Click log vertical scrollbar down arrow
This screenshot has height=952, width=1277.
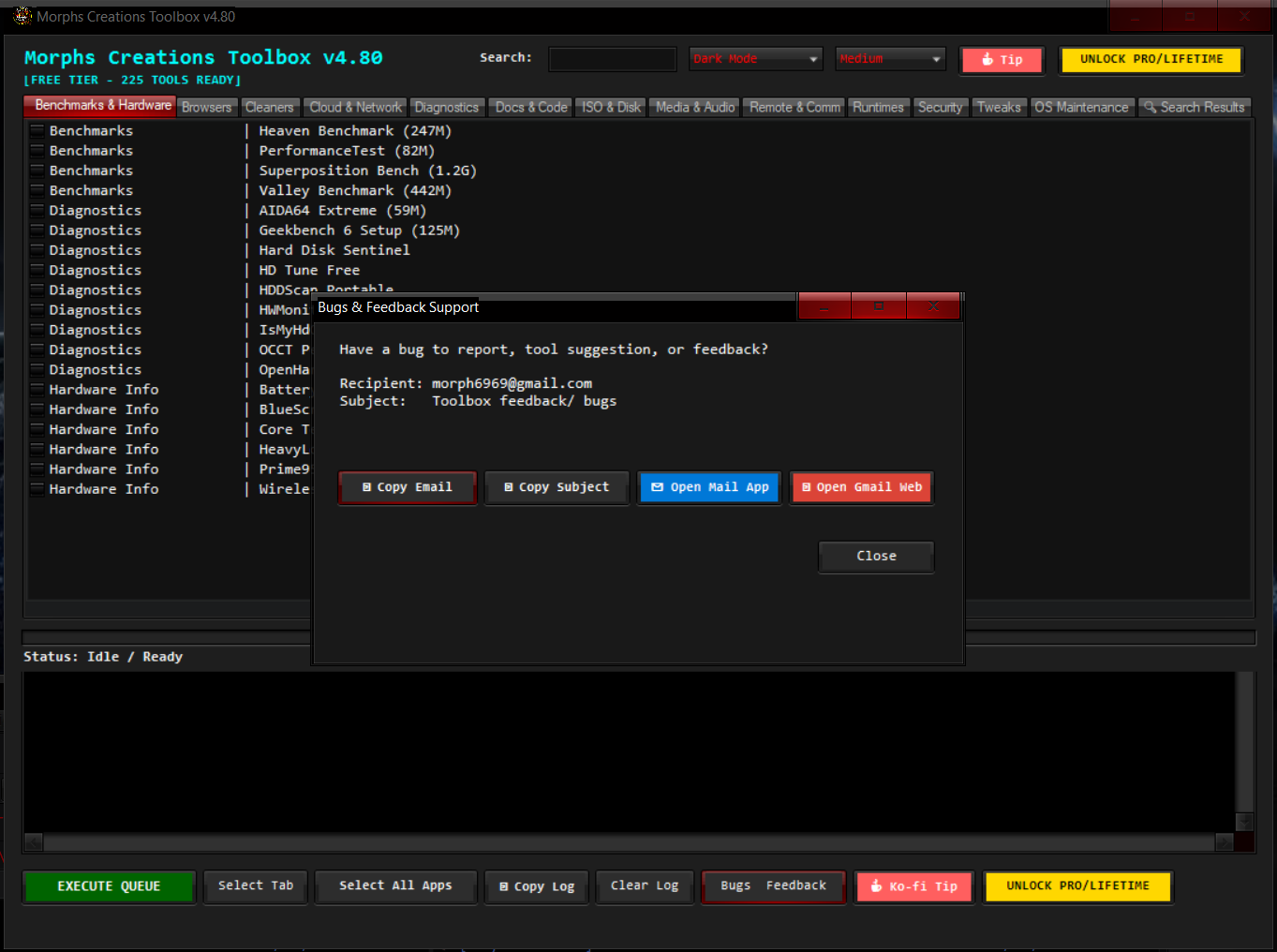point(1244,822)
